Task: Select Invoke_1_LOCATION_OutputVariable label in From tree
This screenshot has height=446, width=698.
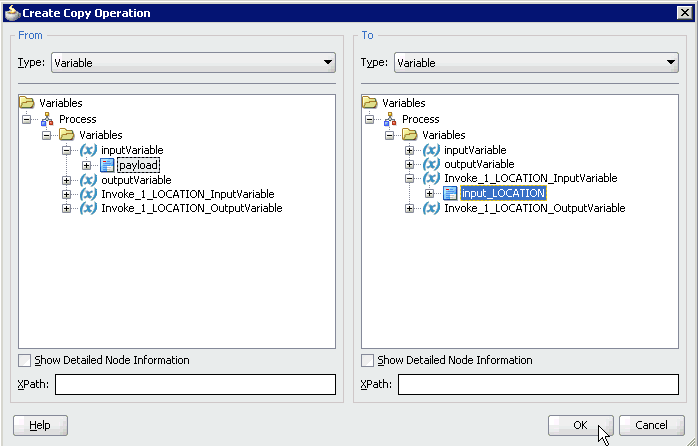Action: [x=192, y=208]
